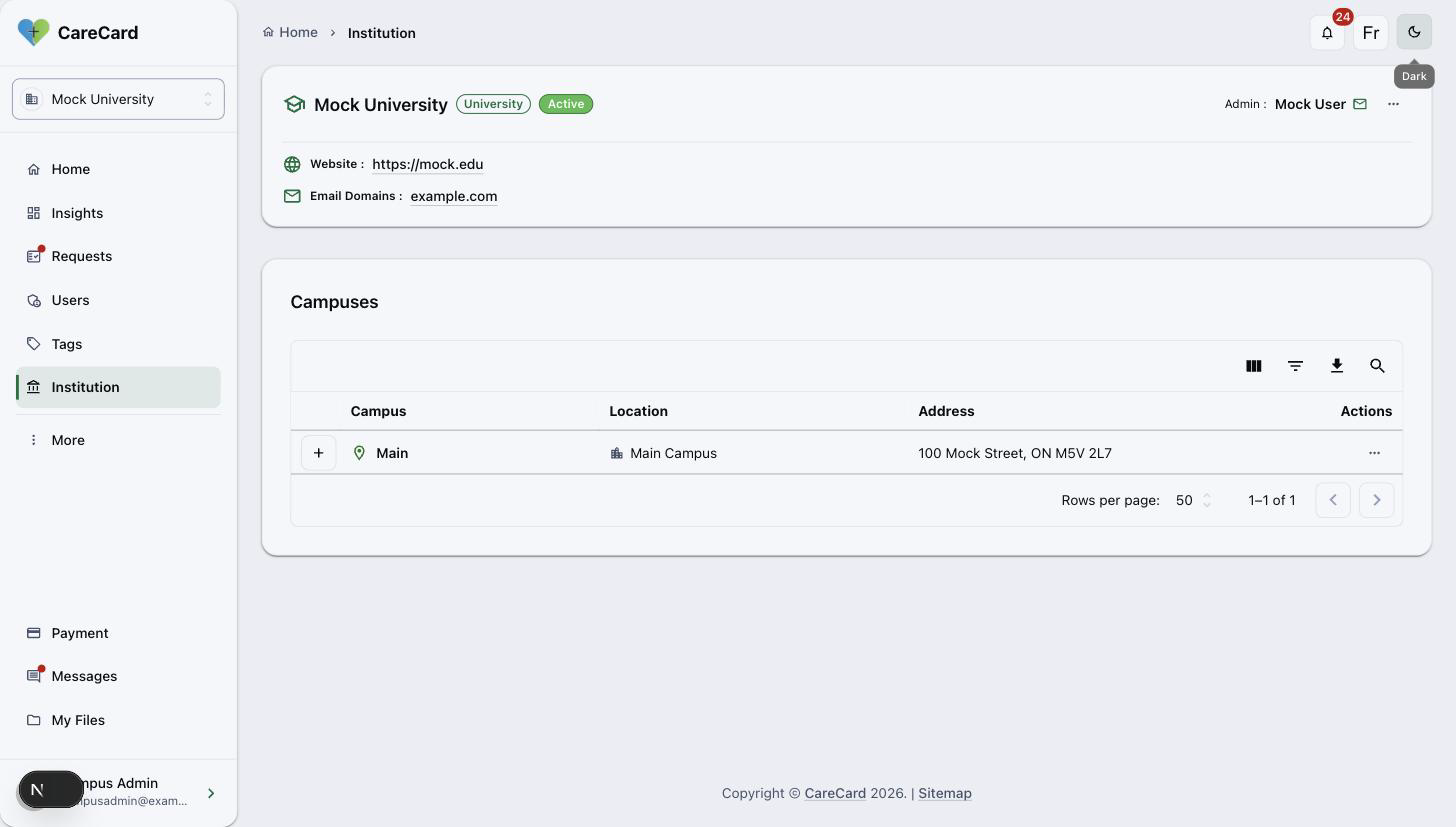Image resolution: width=1456 pixels, height=827 pixels.
Task: Open institution more options ellipsis
Action: [x=1393, y=104]
